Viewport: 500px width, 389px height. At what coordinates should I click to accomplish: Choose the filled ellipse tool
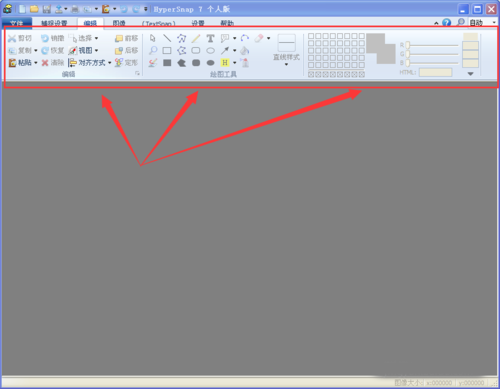tap(210, 63)
